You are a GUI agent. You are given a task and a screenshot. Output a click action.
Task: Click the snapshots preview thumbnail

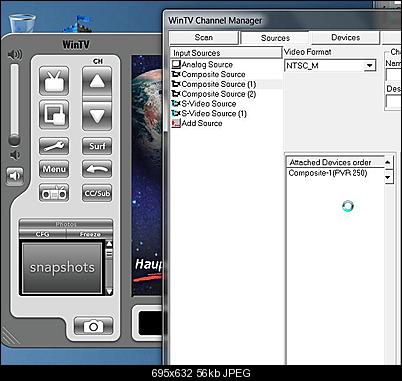[x=62, y=268]
